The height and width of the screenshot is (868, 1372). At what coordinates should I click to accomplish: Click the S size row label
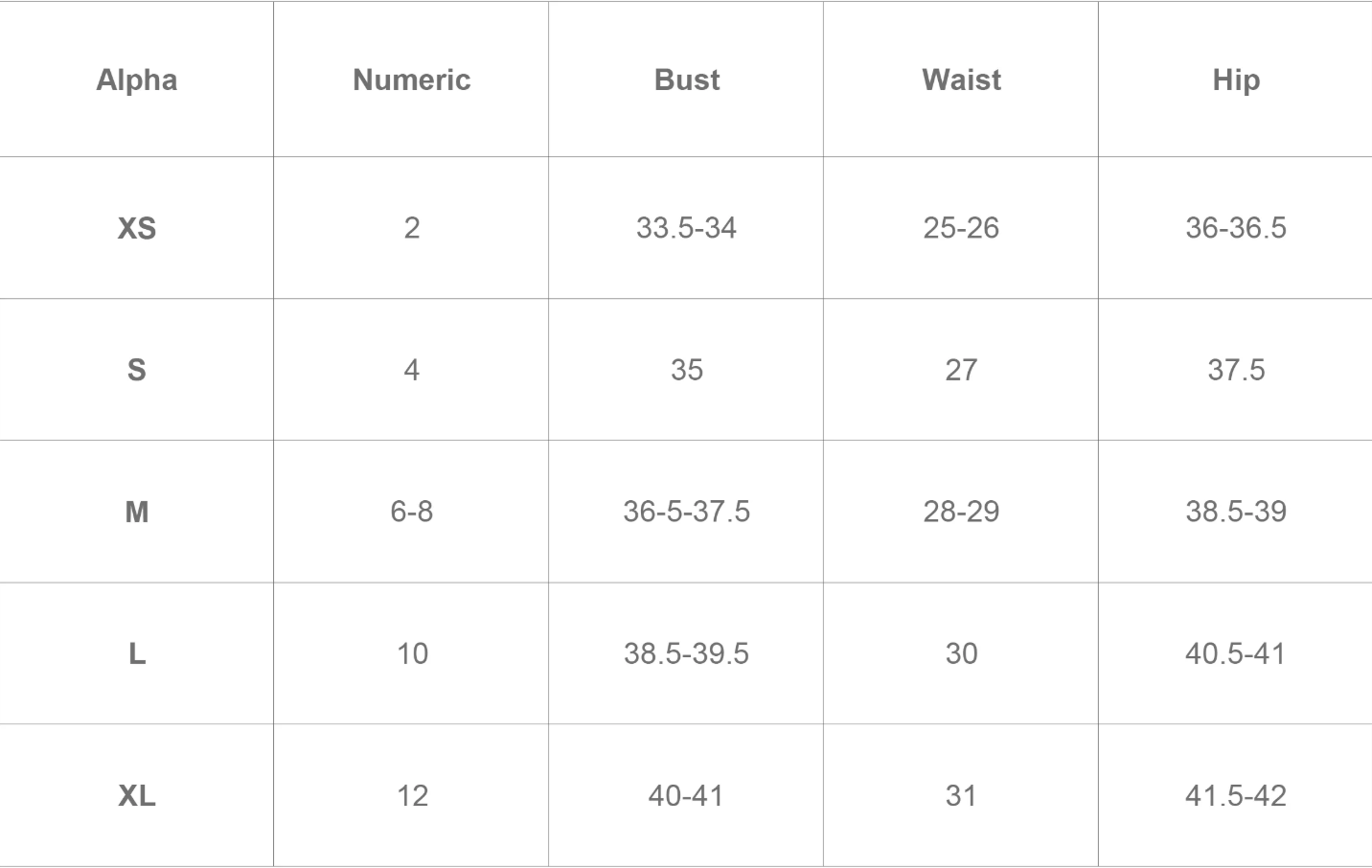(137, 370)
